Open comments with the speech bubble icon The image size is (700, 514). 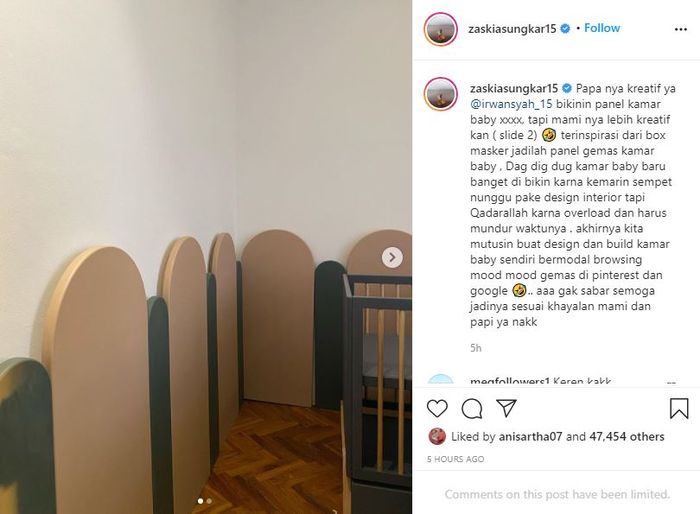click(472, 408)
